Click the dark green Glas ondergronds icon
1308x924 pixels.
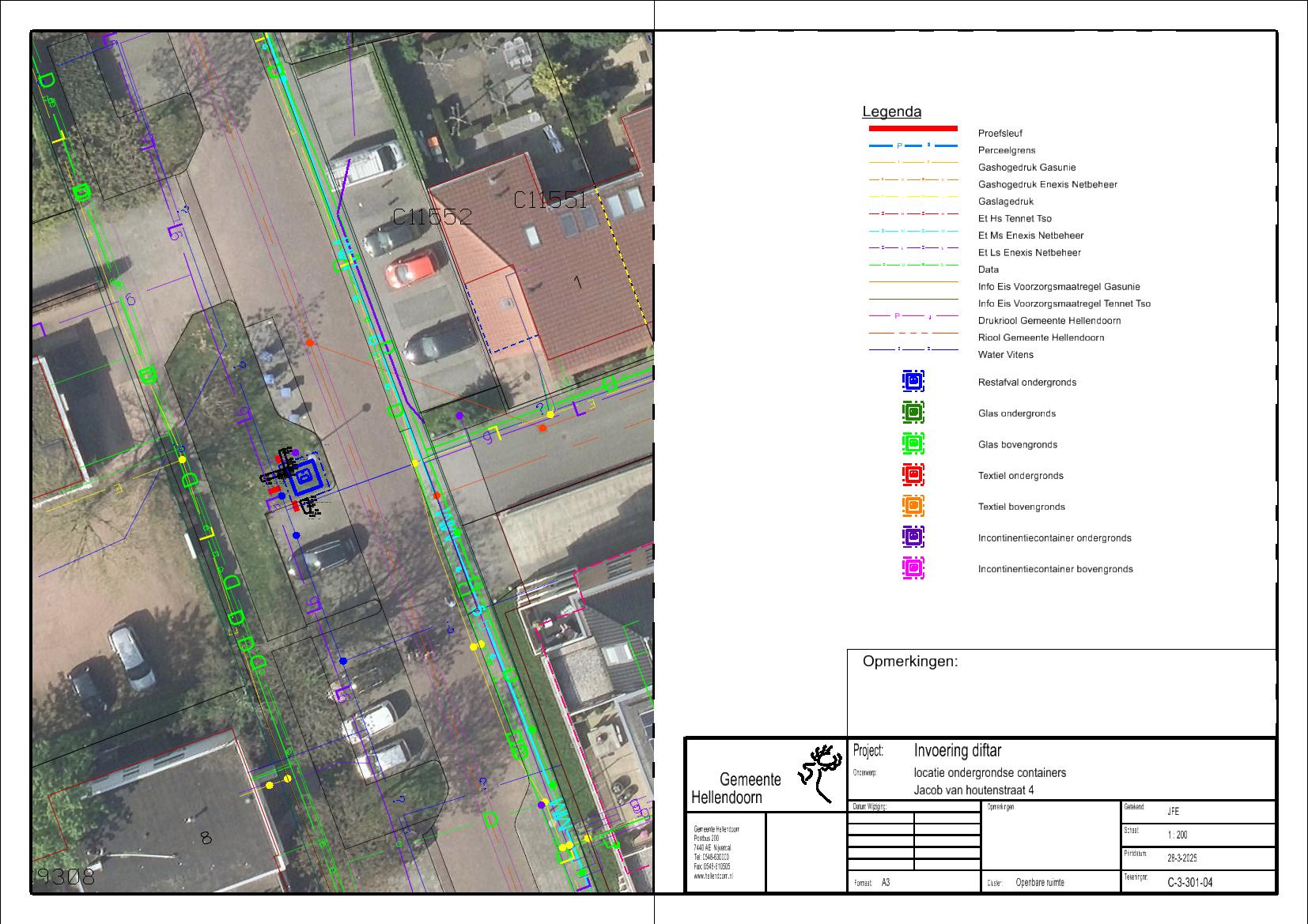coord(913,412)
